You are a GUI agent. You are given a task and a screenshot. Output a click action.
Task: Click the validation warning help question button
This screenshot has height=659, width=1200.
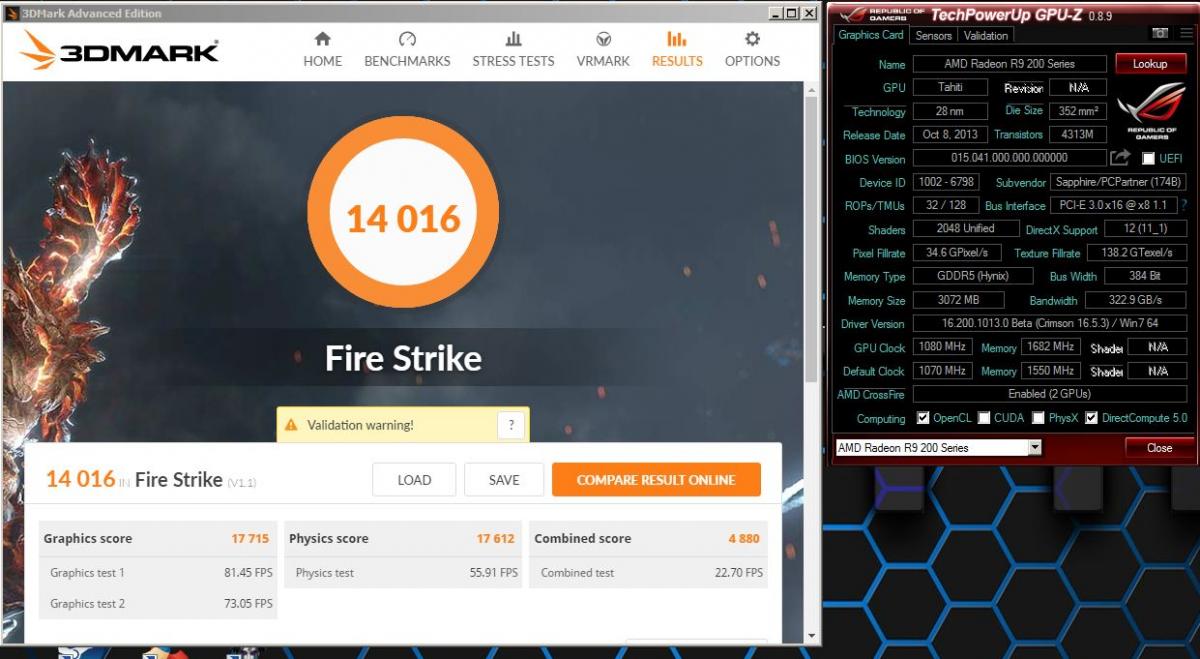pyautogui.click(x=511, y=425)
